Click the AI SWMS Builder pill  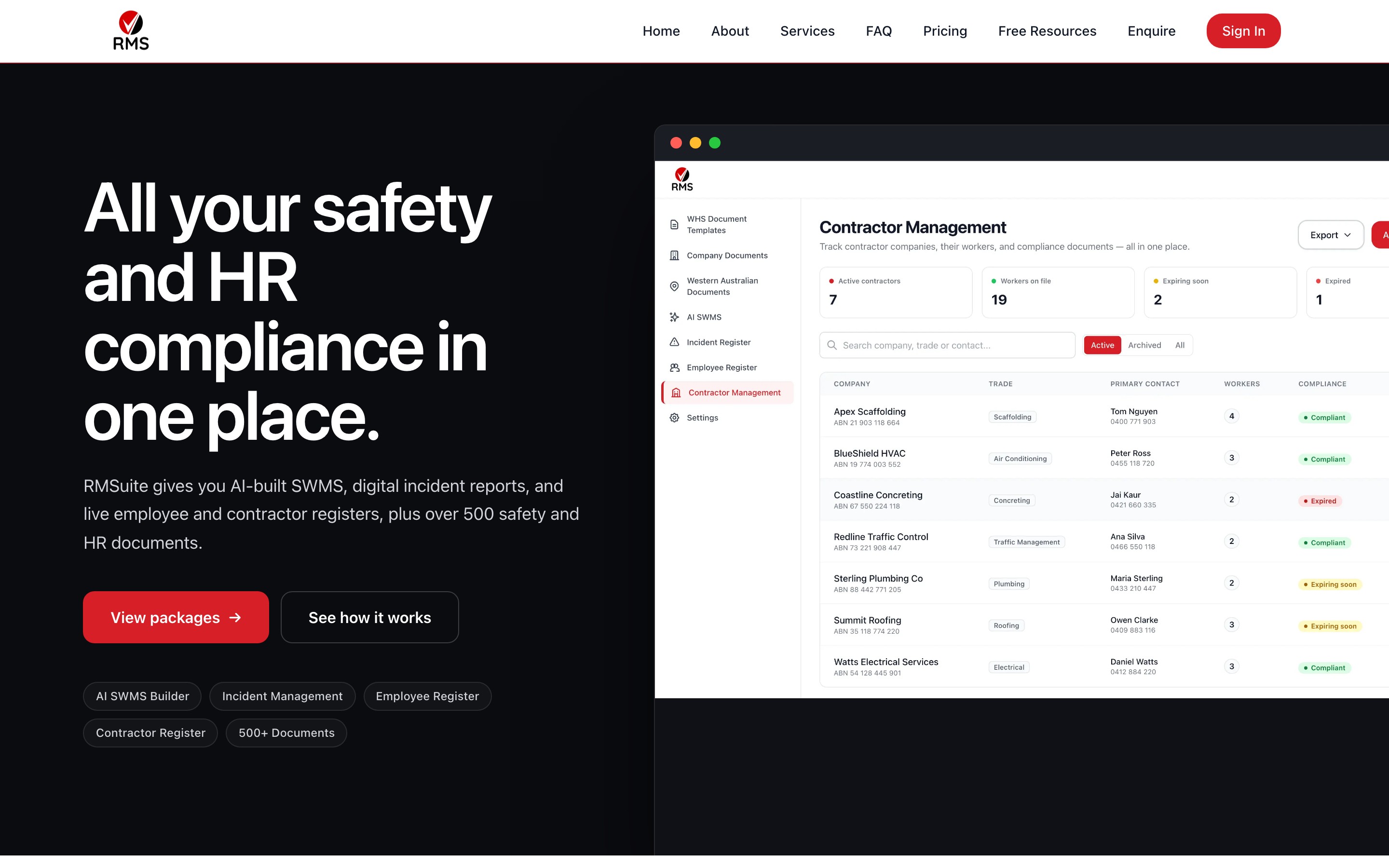[142, 696]
